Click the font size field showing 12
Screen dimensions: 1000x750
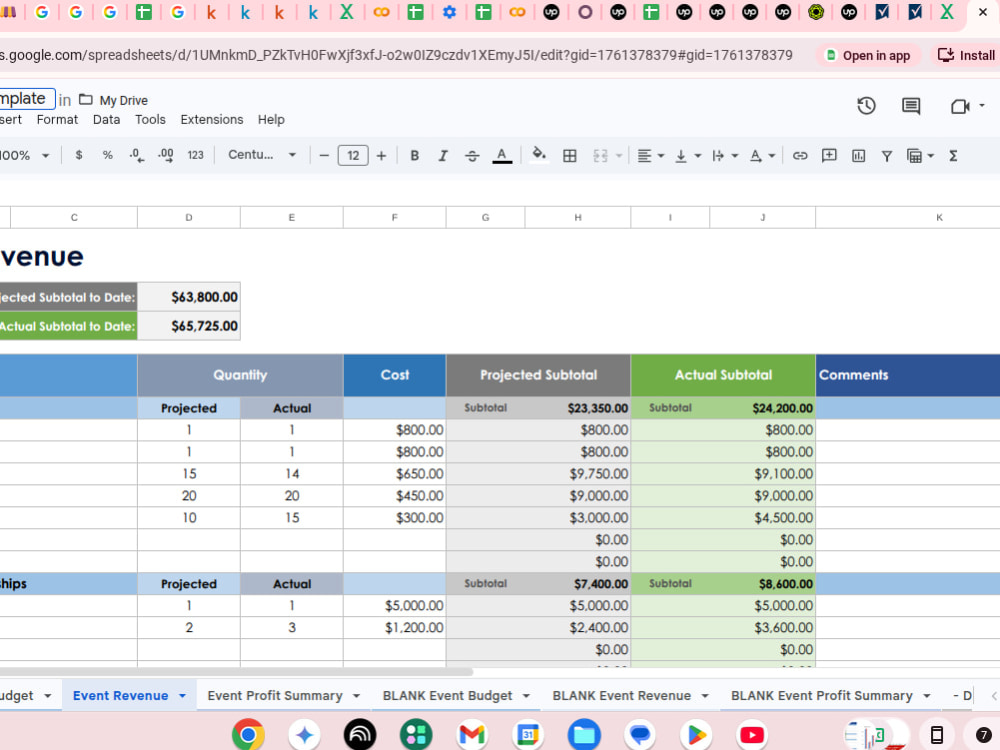click(x=353, y=156)
